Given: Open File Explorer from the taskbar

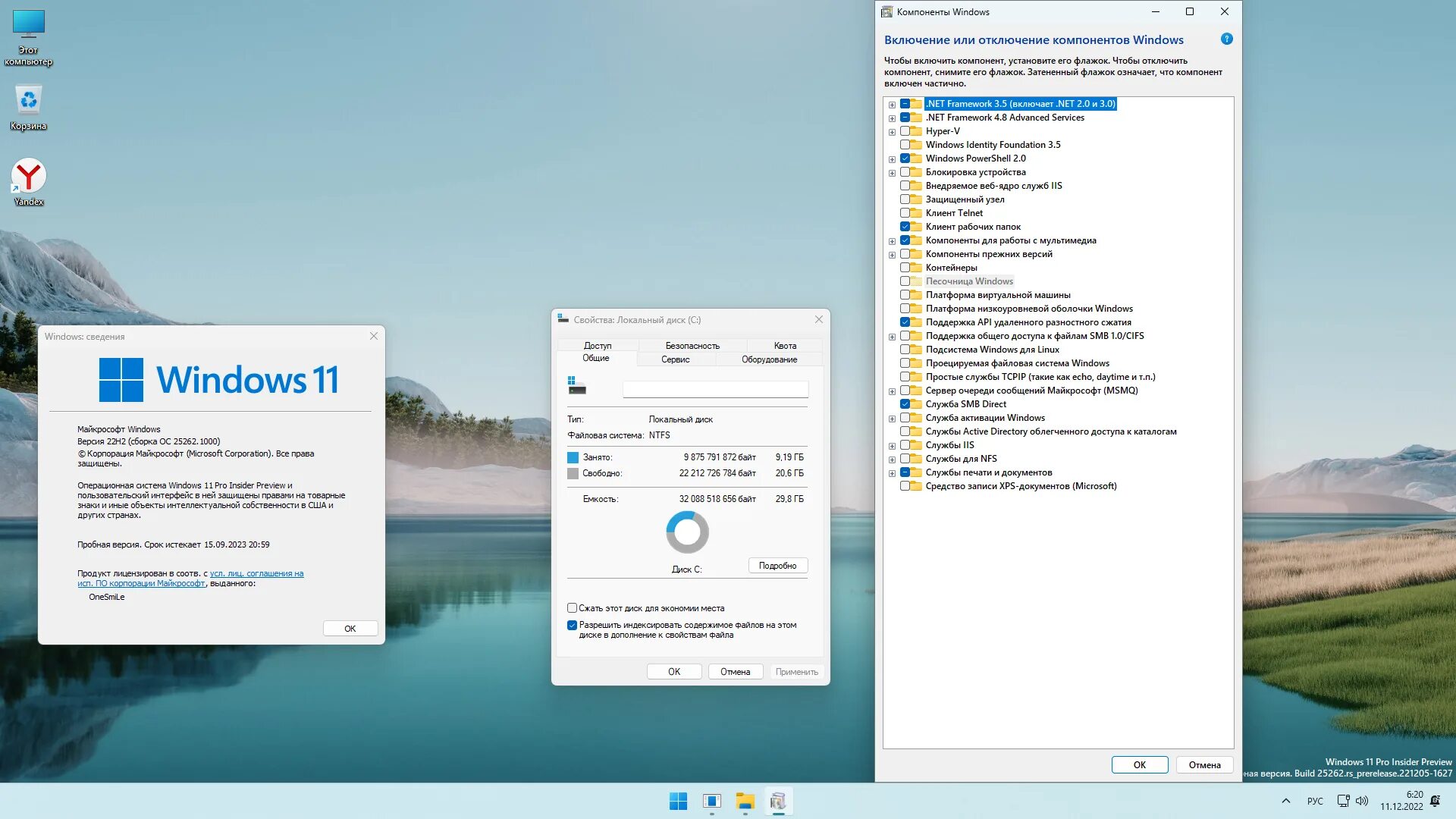Looking at the screenshot, I should click(x=745, y=801).
